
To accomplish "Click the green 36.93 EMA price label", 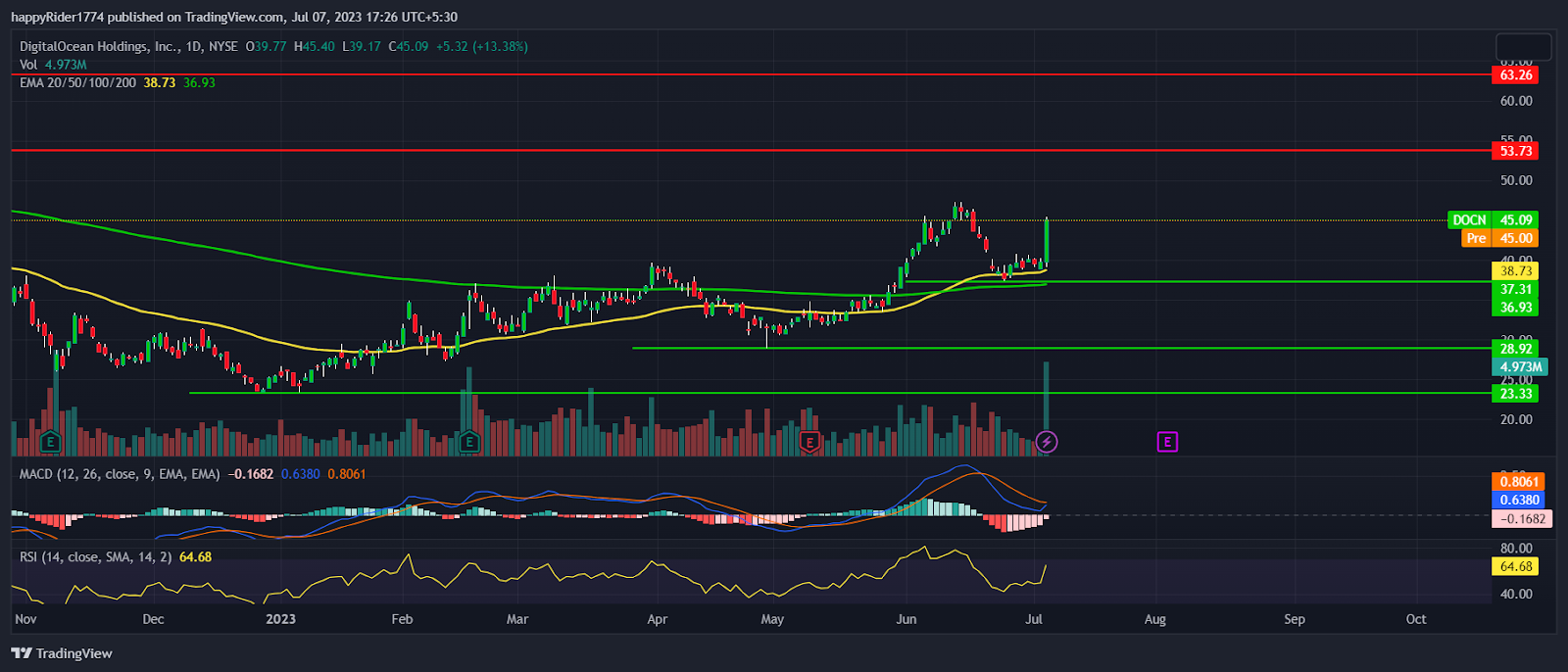I will (x=1515, y=308).
